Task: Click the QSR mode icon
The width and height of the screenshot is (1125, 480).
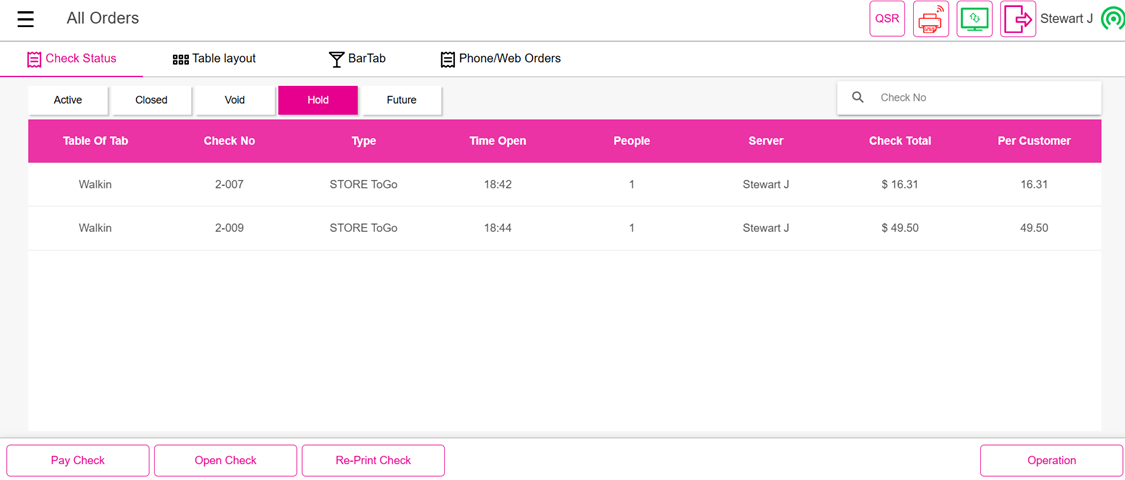Action: coord(886,19)
